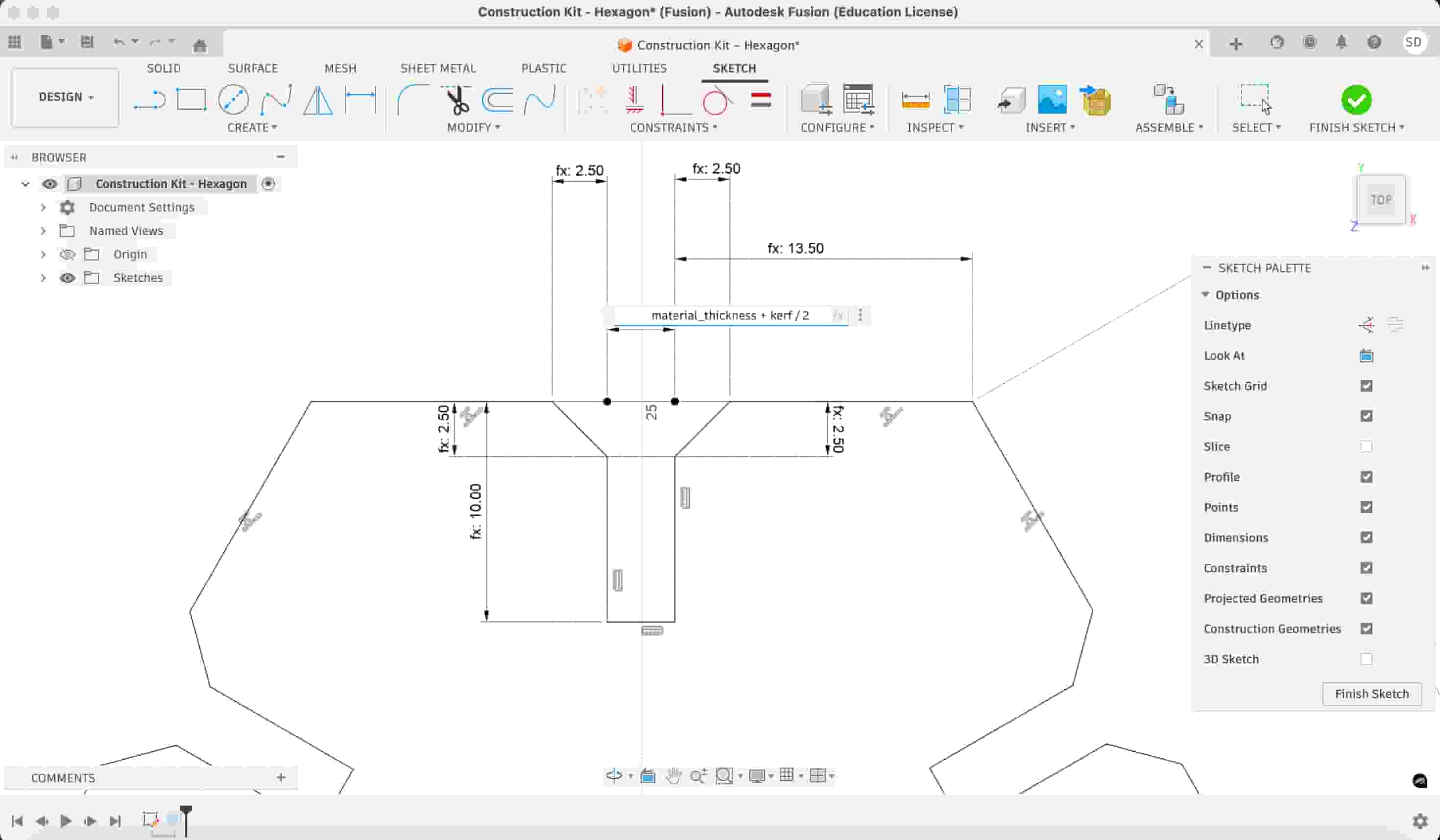Click the Insert Image icon
Viewport: 1440px width, 840px height.
pos(1052,100)
